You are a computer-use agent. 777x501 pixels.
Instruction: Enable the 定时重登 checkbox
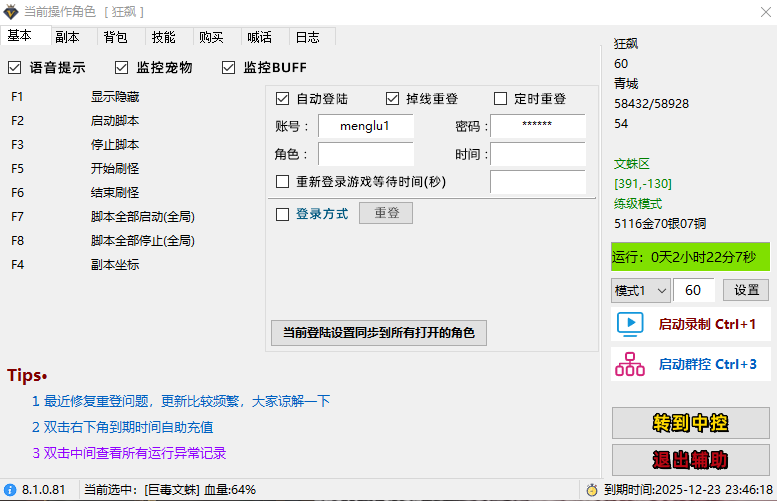click(x=501, y=99)
